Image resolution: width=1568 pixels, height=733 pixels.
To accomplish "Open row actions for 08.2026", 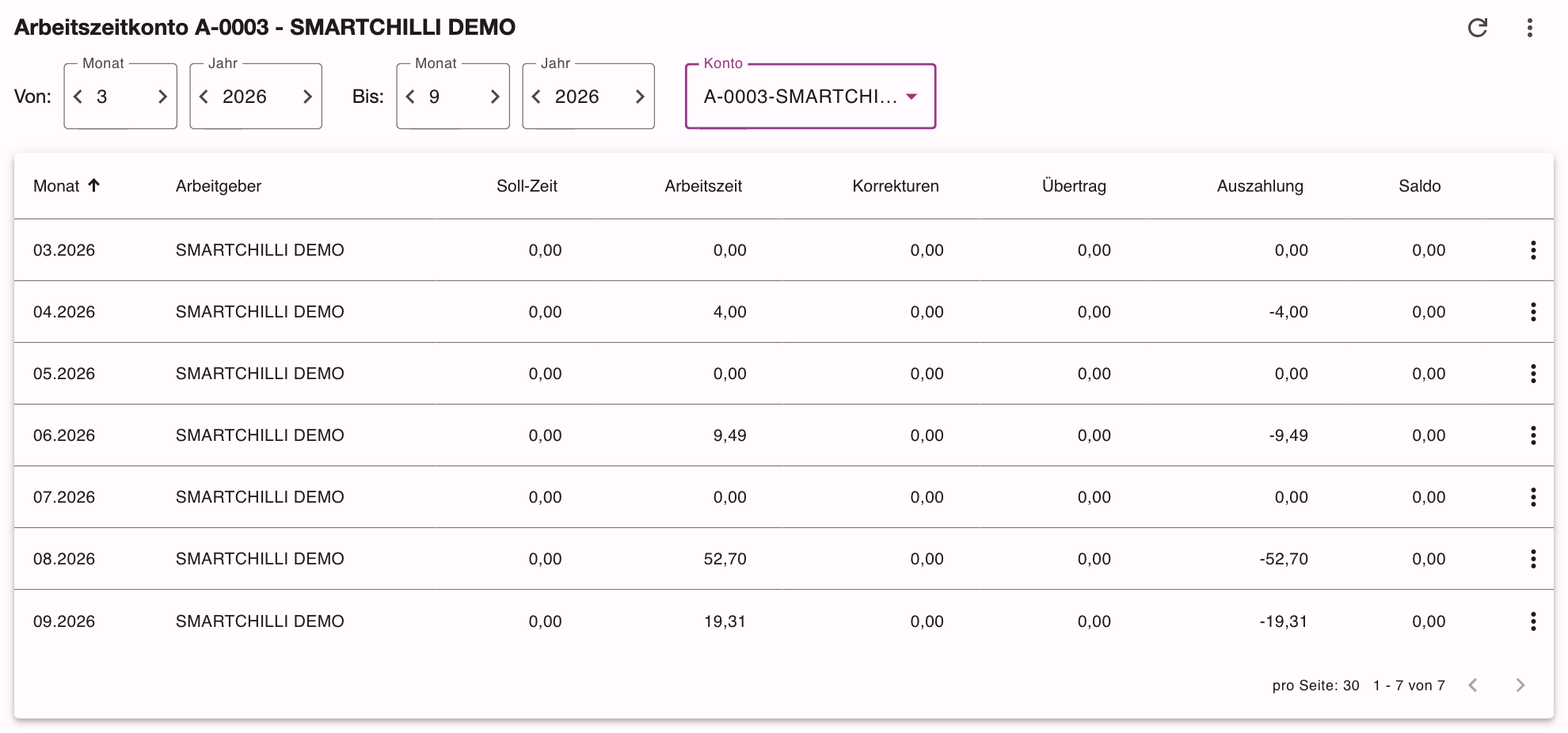I will click(x=1533, y=559).
